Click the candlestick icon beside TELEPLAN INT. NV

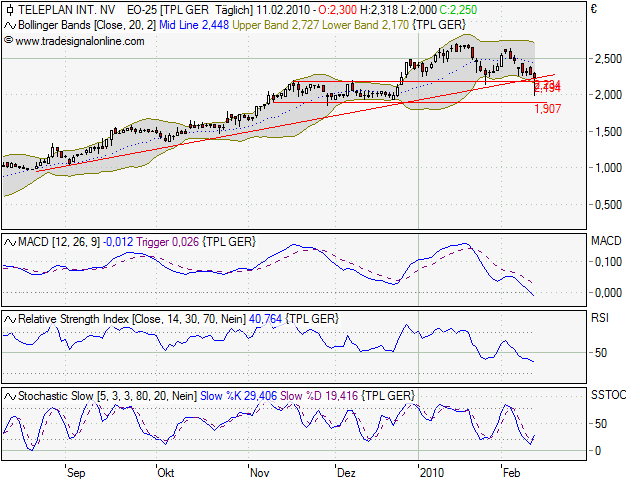(x=10, y=8)
